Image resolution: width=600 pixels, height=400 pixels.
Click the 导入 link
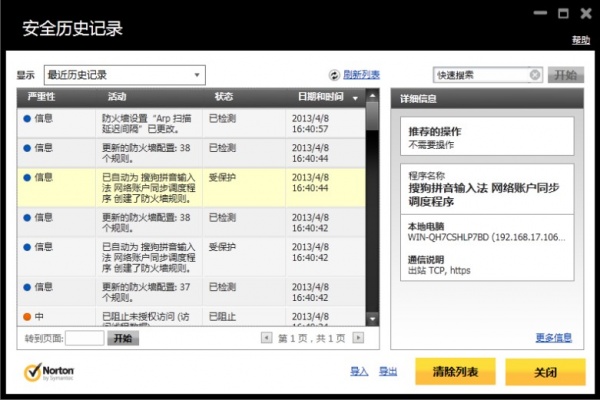(359, 371)
